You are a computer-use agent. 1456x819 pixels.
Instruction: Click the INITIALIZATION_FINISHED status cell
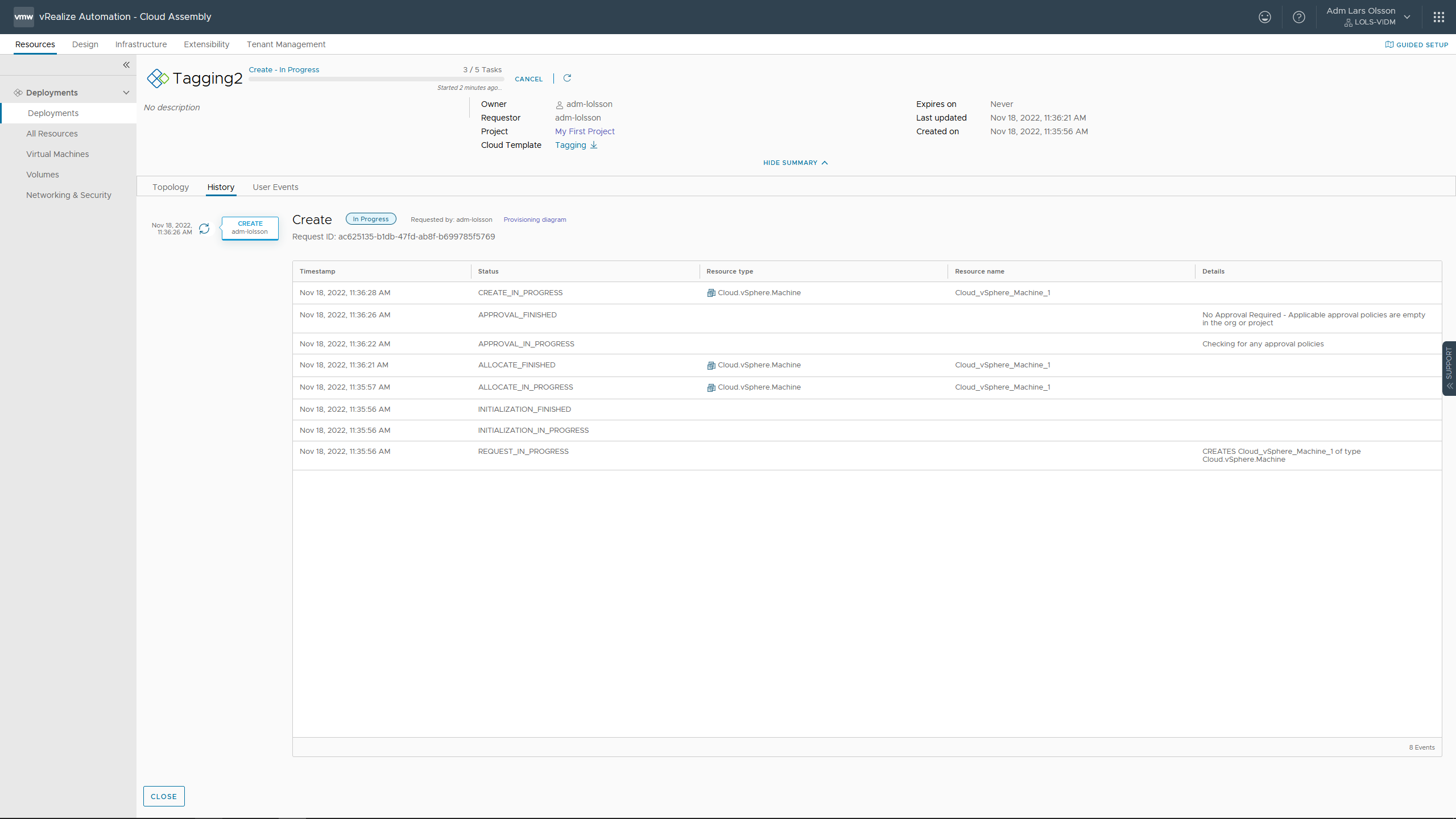coord(524,409)
